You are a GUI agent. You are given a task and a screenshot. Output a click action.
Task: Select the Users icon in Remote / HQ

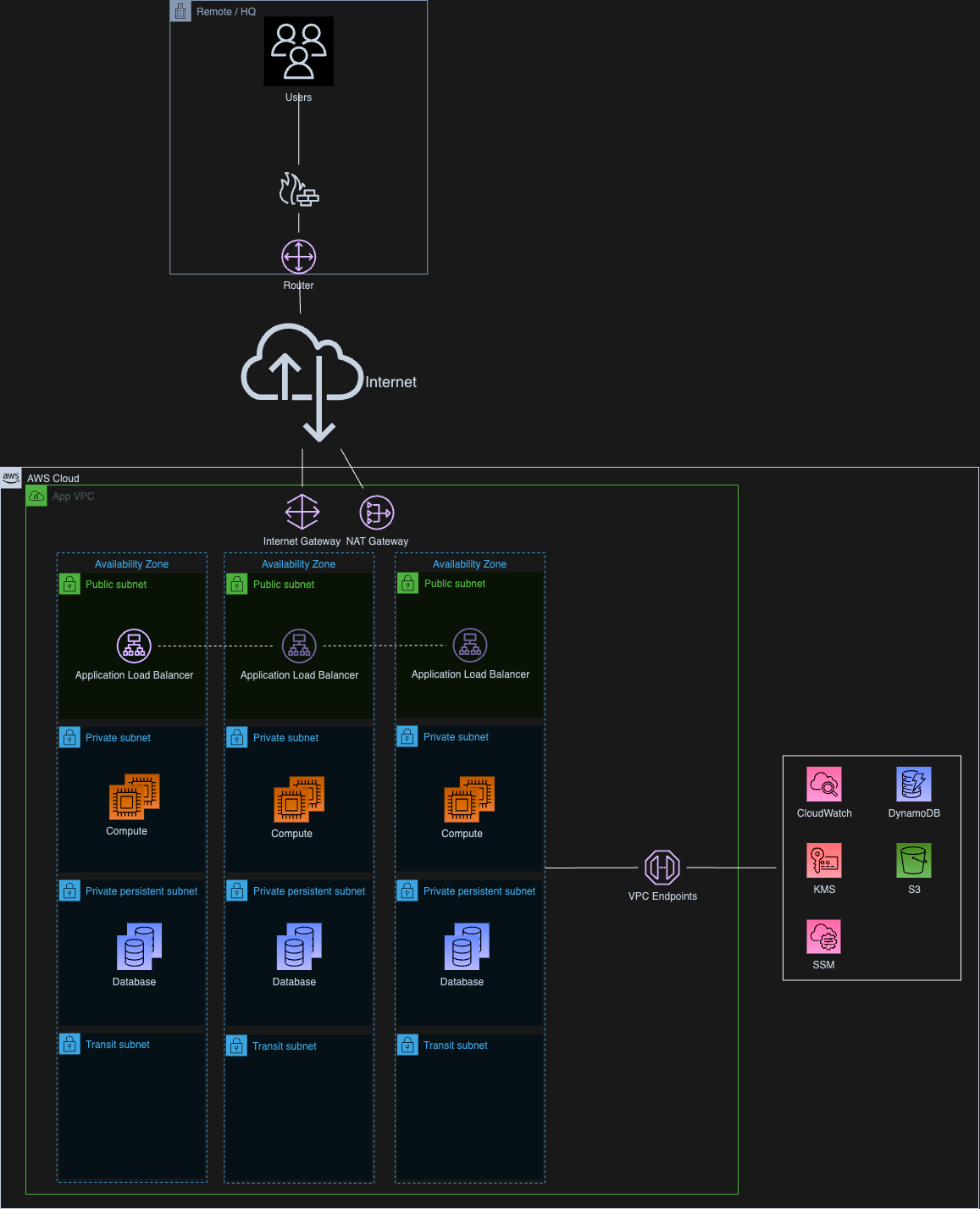pos(298,51)
